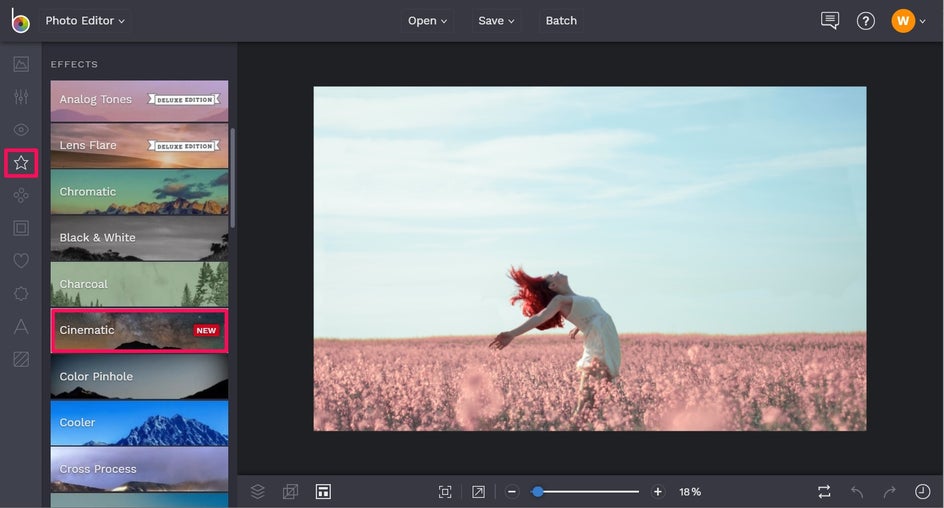The image size is (944, 508).
Task: Select the Charcoal effect category
Action: [139, 284]
